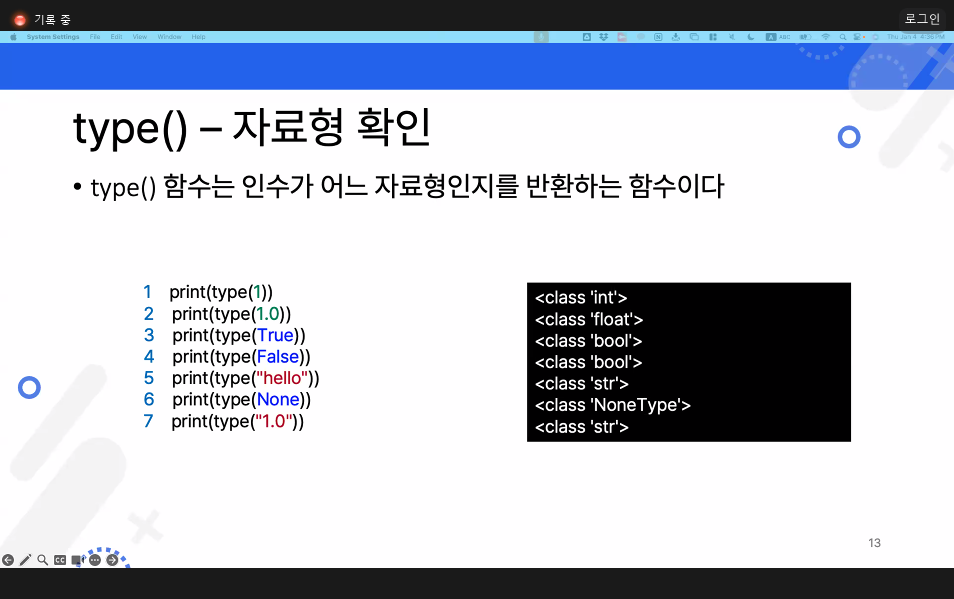954x599 pixels.
Task: Click code line 'print(type(None))'
Action: [x=241, y=400]
